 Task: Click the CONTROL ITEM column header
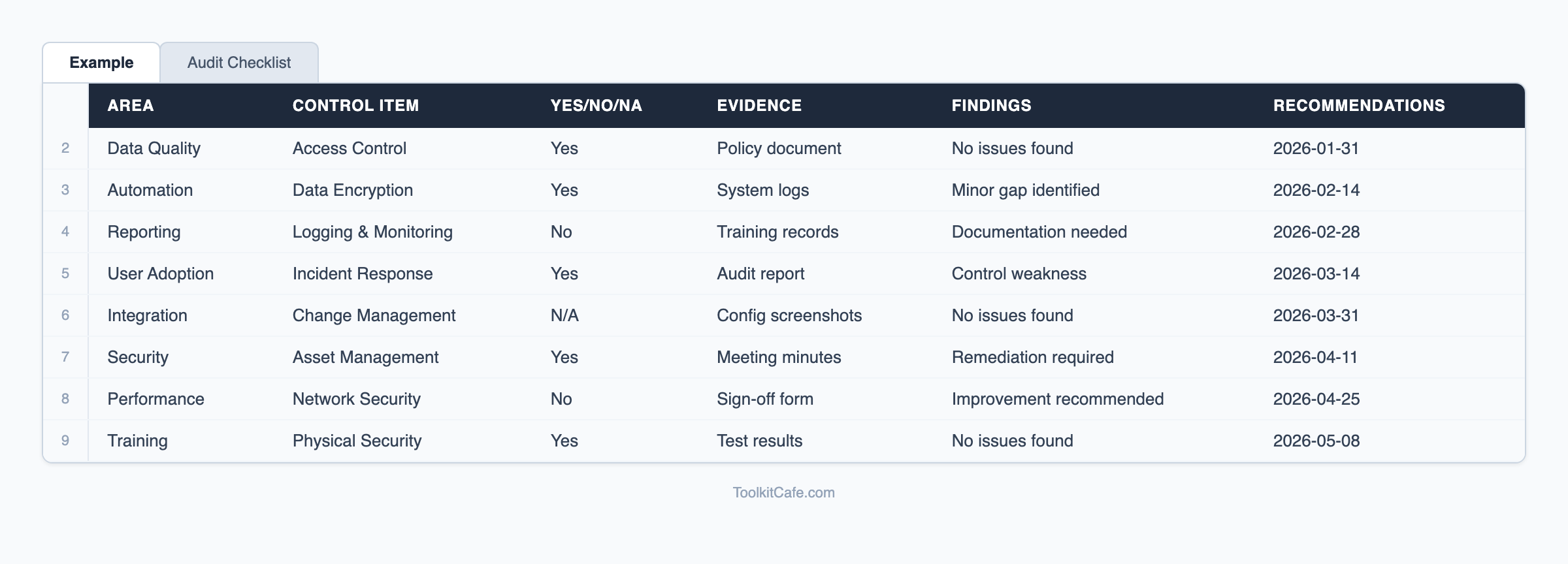355,106
